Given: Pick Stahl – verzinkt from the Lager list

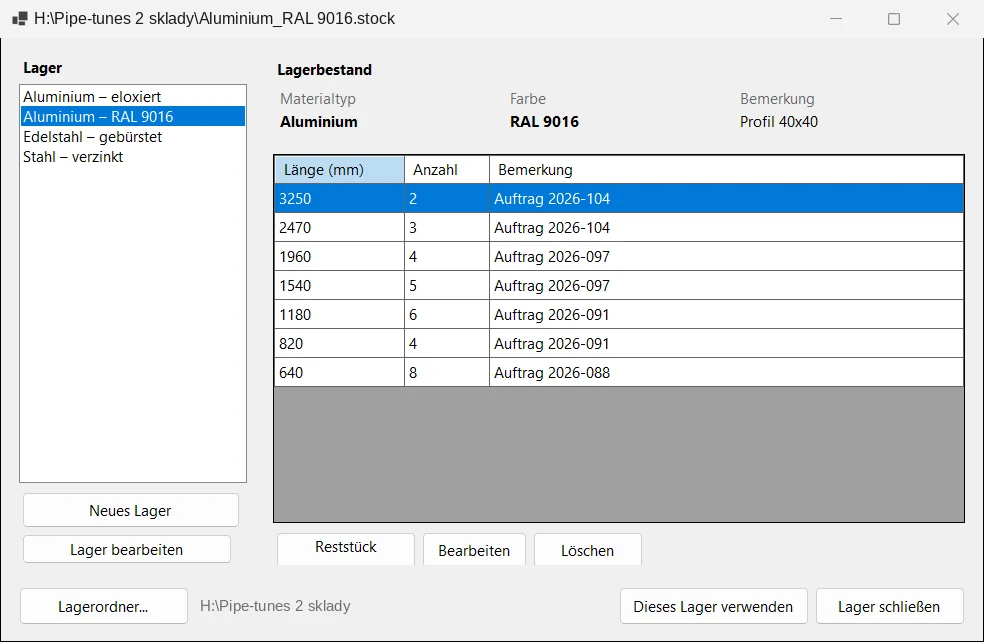Looking at the screenshot, I should [x=133, y=157].
